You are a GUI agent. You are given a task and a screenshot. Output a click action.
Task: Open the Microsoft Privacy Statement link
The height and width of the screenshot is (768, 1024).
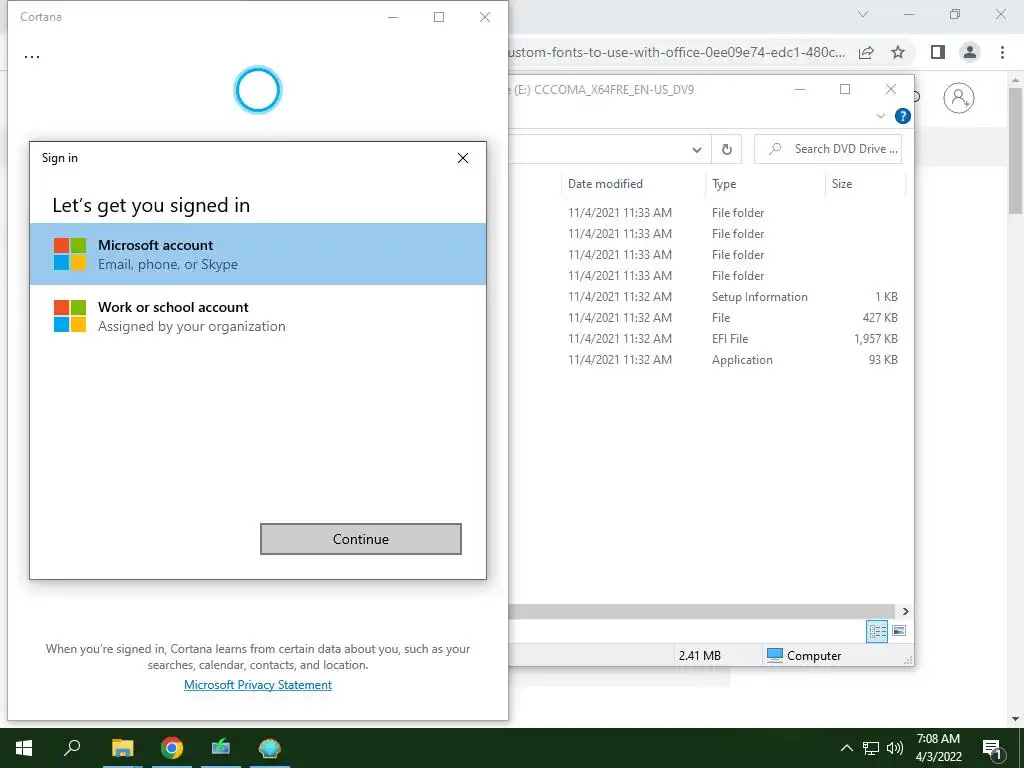(258, 684)
